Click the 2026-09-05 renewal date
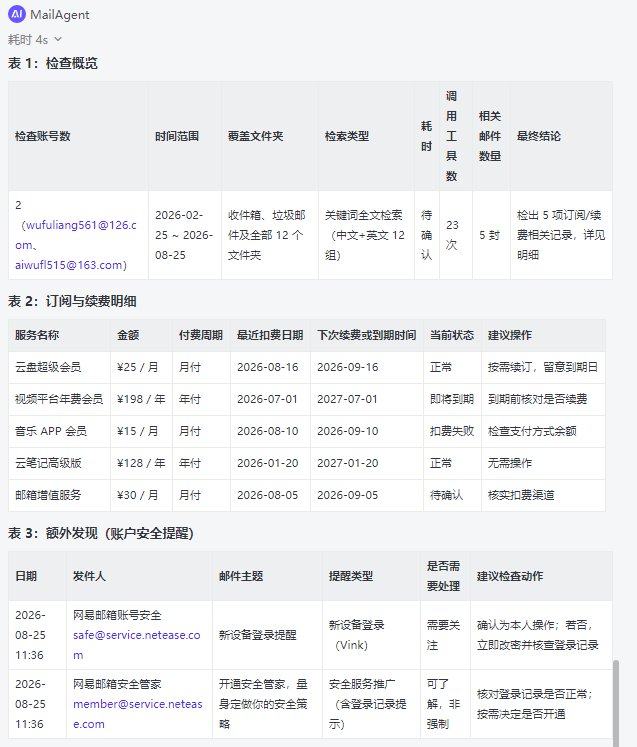 coord(348,495)
